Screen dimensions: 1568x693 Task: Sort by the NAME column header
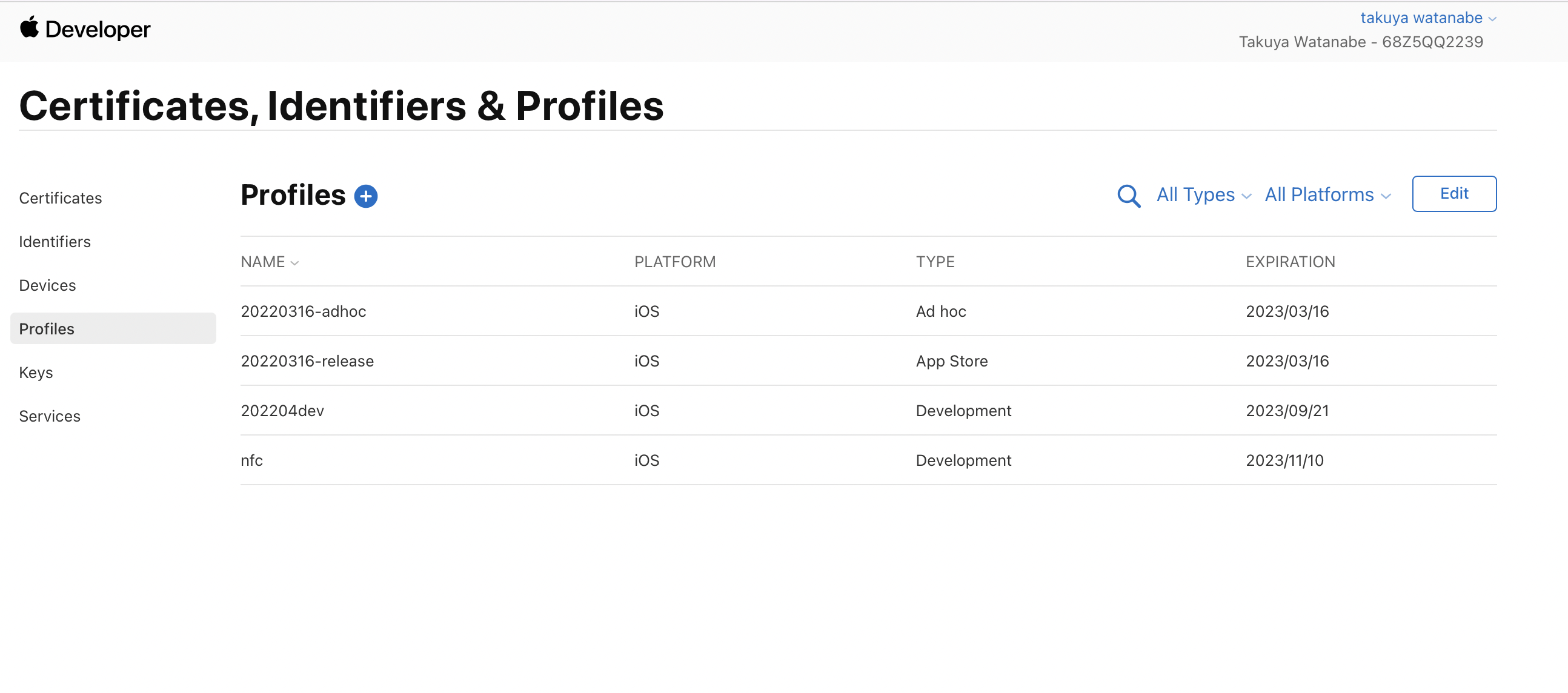click(x=269, y=262)
